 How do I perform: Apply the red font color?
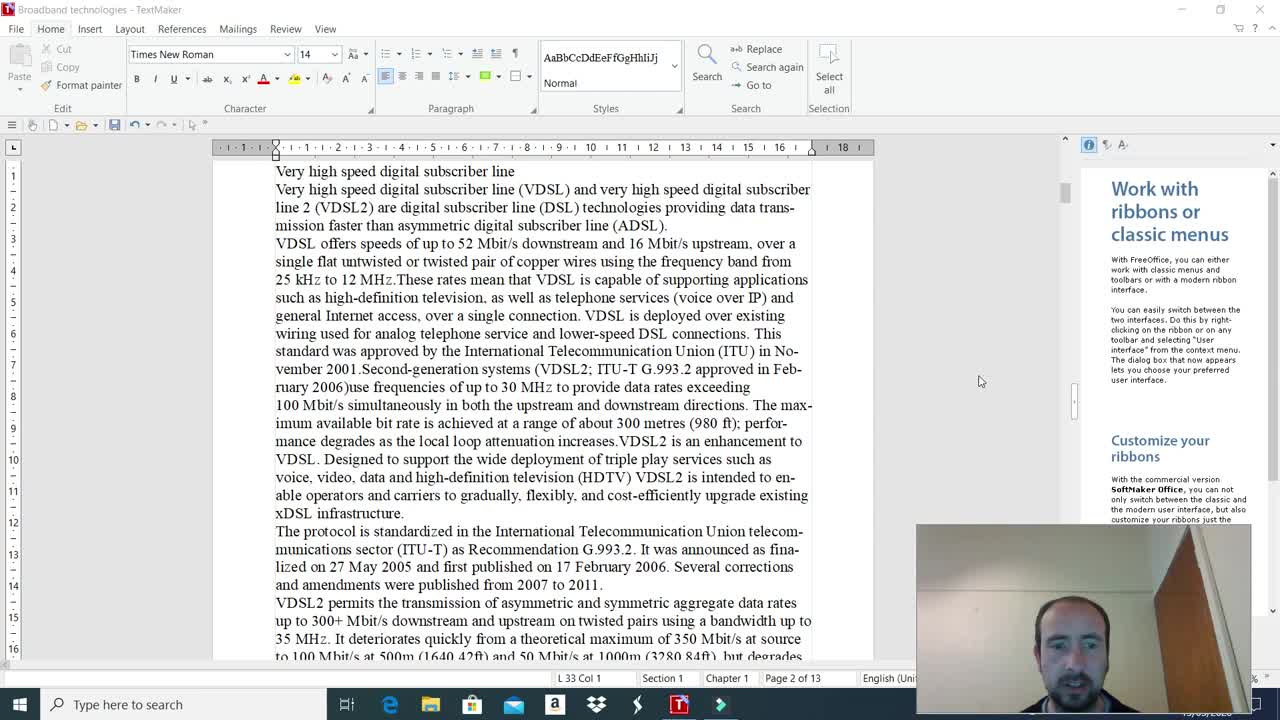[x=263, y=79]
